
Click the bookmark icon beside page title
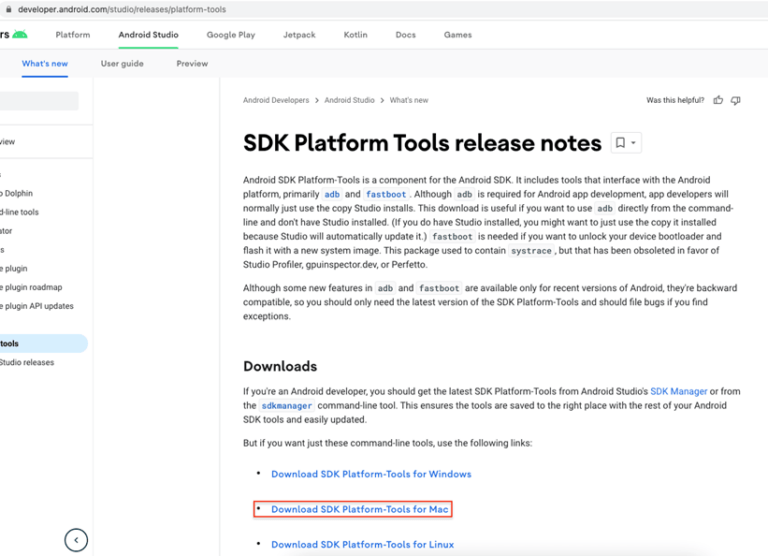(620, 143)
